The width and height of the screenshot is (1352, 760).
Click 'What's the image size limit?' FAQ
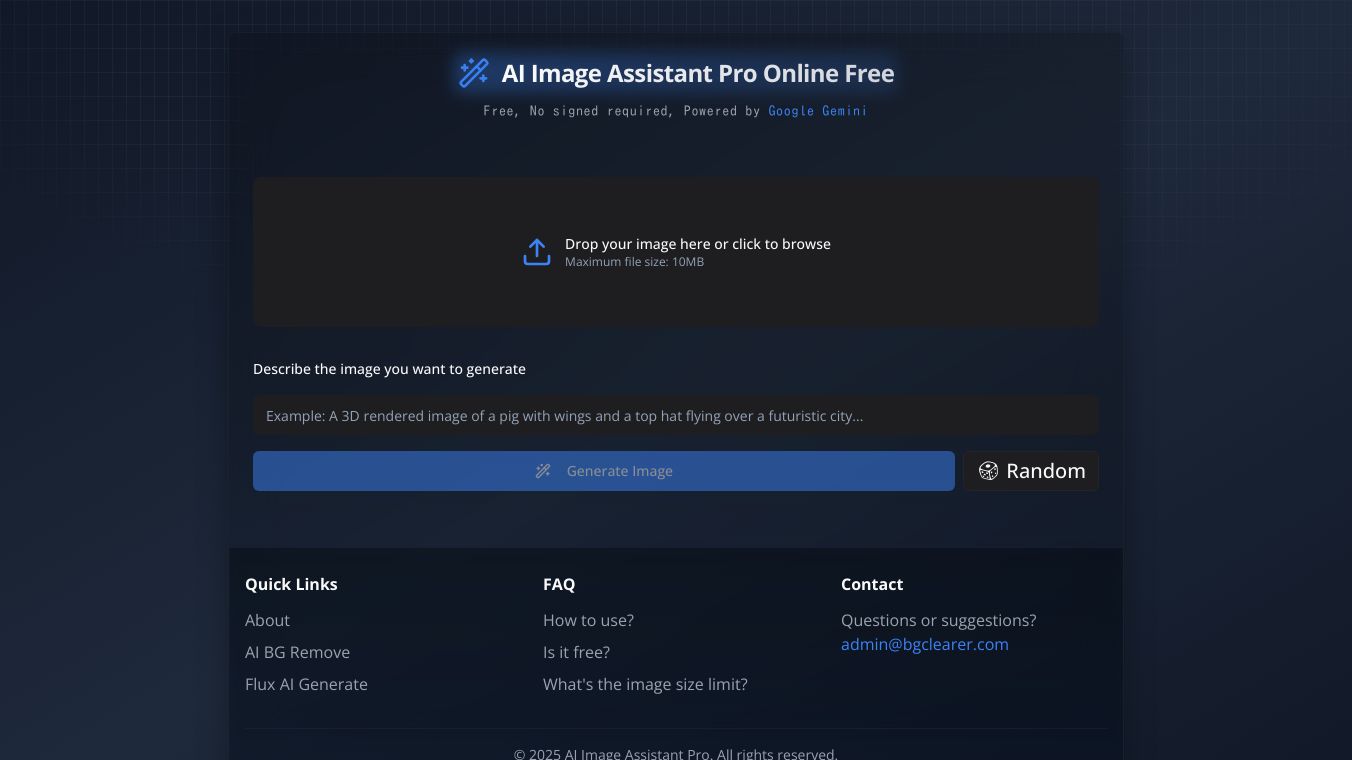tap(645, 684)
